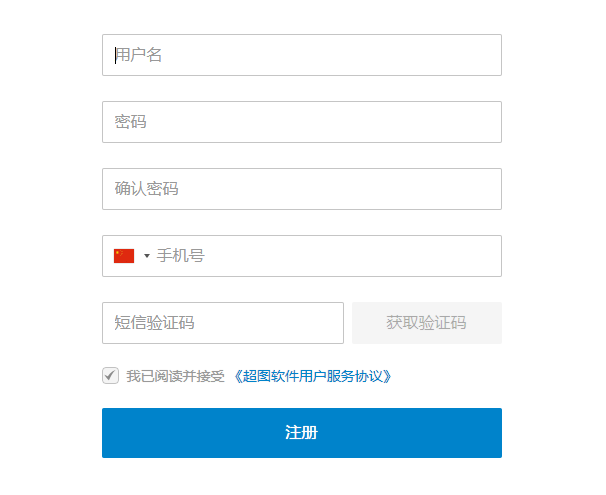The height and width of the screenshot is (495, 606).
Task: Click the blue 注册 button
Action: pyautogui.click(x=301, y=433)
